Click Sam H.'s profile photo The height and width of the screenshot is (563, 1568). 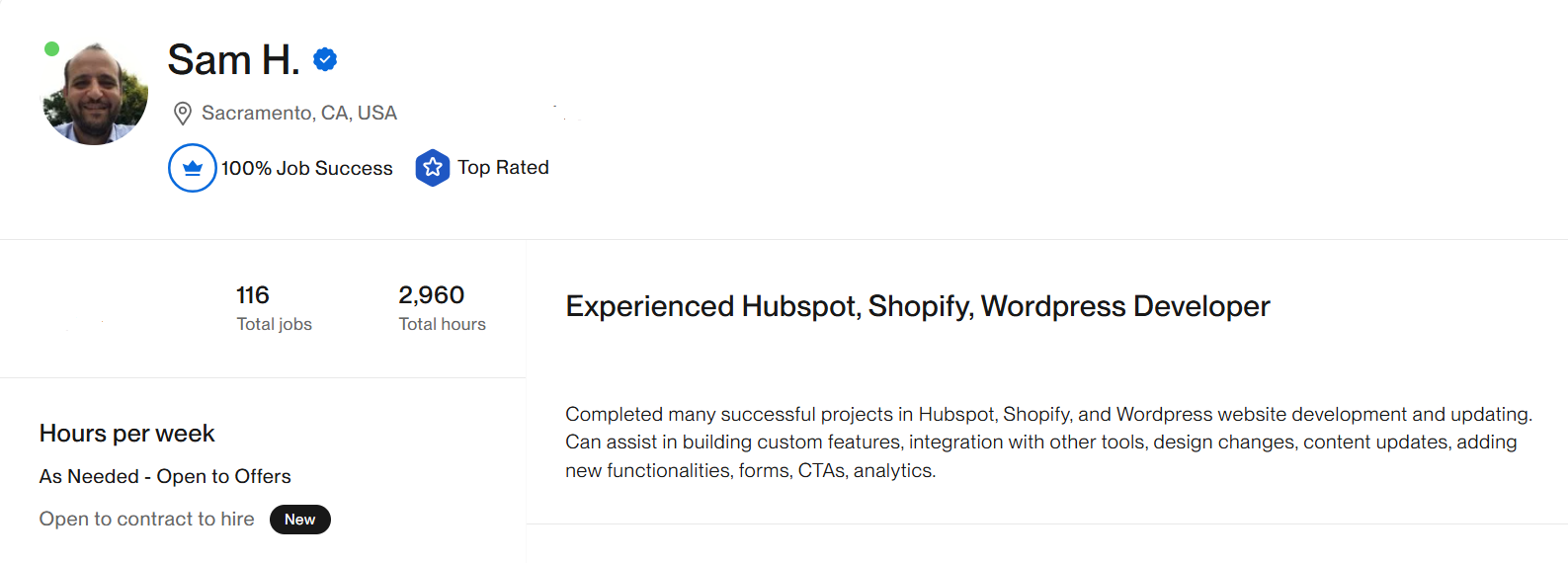(95, 93)
